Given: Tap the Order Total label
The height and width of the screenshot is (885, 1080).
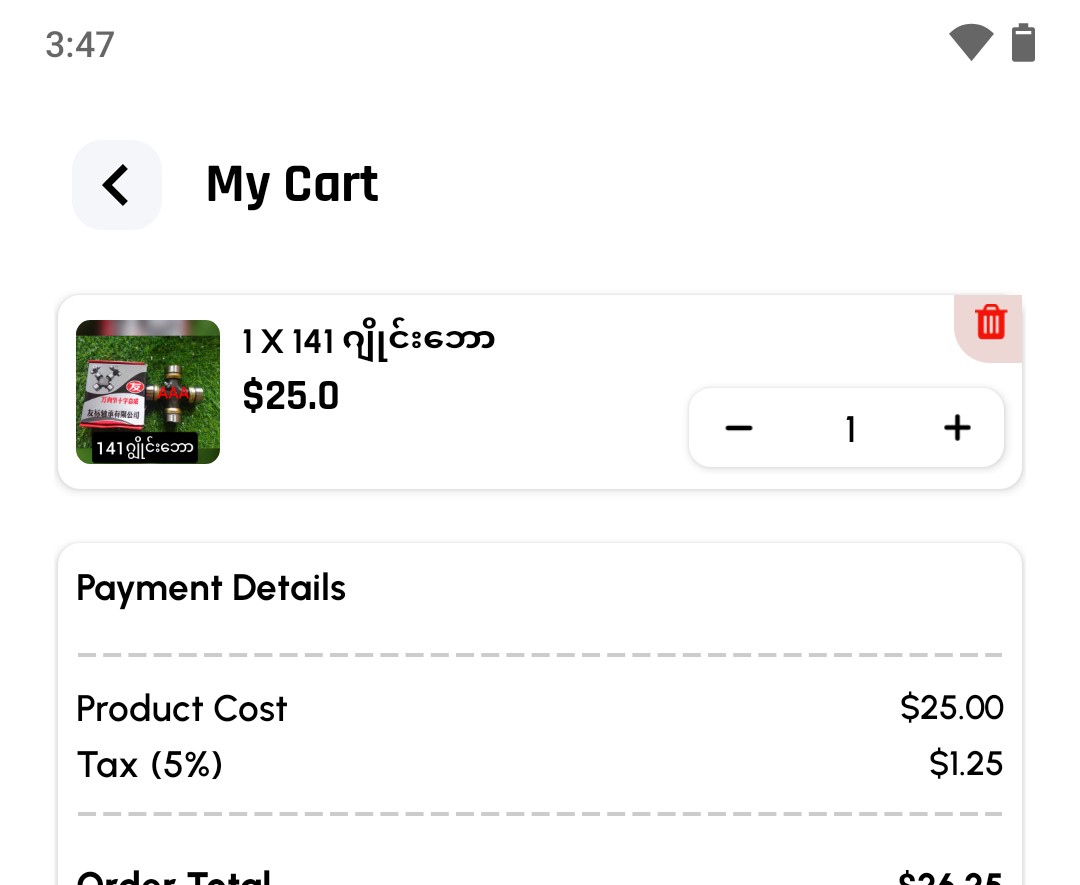Looking at the screenshot, I should [174, 877].
